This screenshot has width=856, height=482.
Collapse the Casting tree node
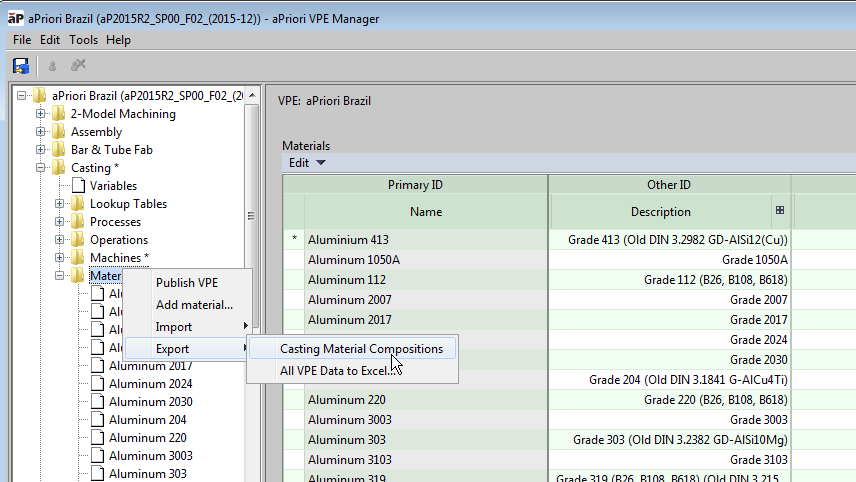pos(41,168)
